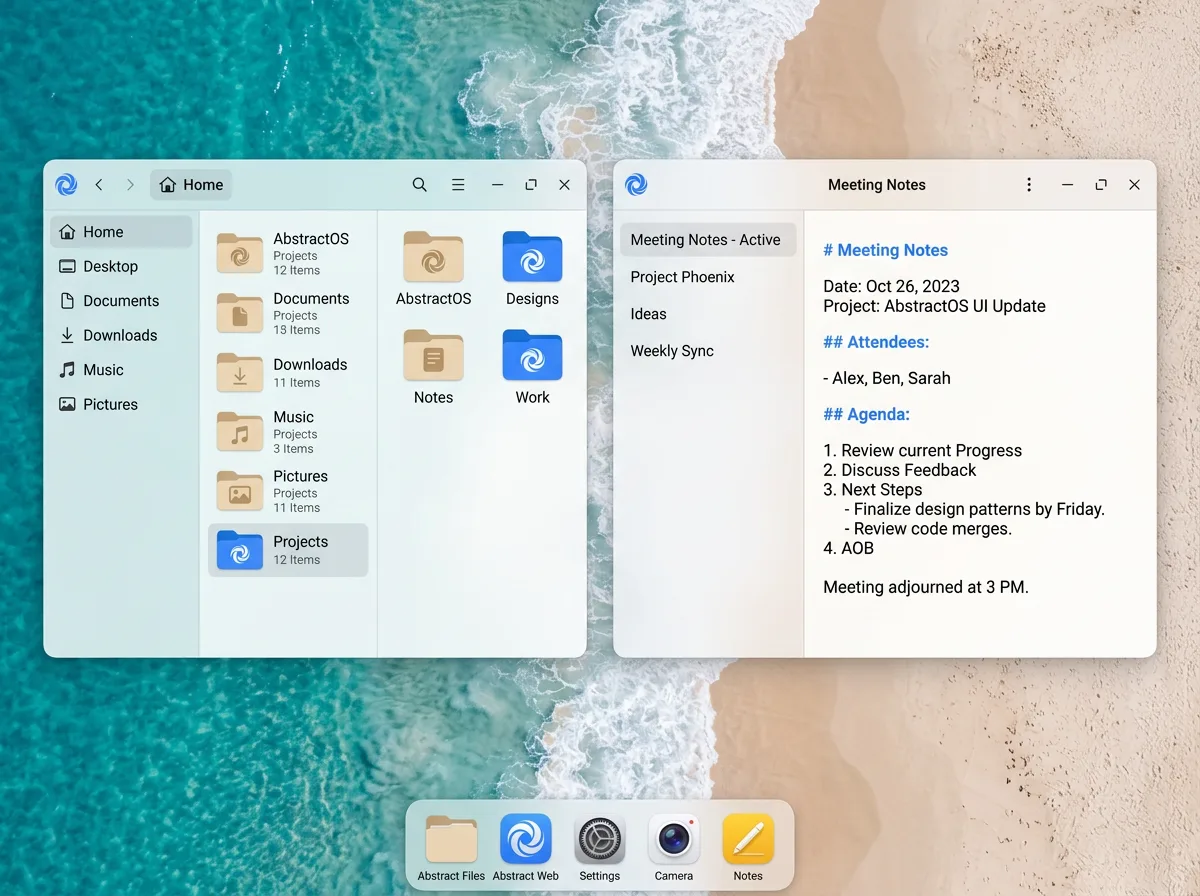Viewport: 1200px width, 896px height.
Task: Select the Project Phoenix note
Action: [x=708, y=277]
